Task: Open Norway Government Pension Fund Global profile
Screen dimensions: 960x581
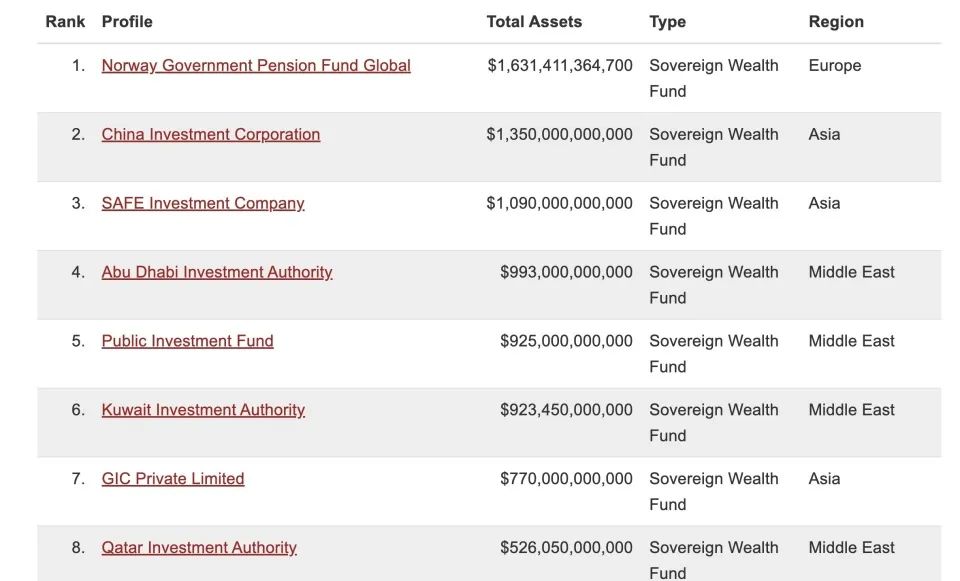Action: (256, 66)
